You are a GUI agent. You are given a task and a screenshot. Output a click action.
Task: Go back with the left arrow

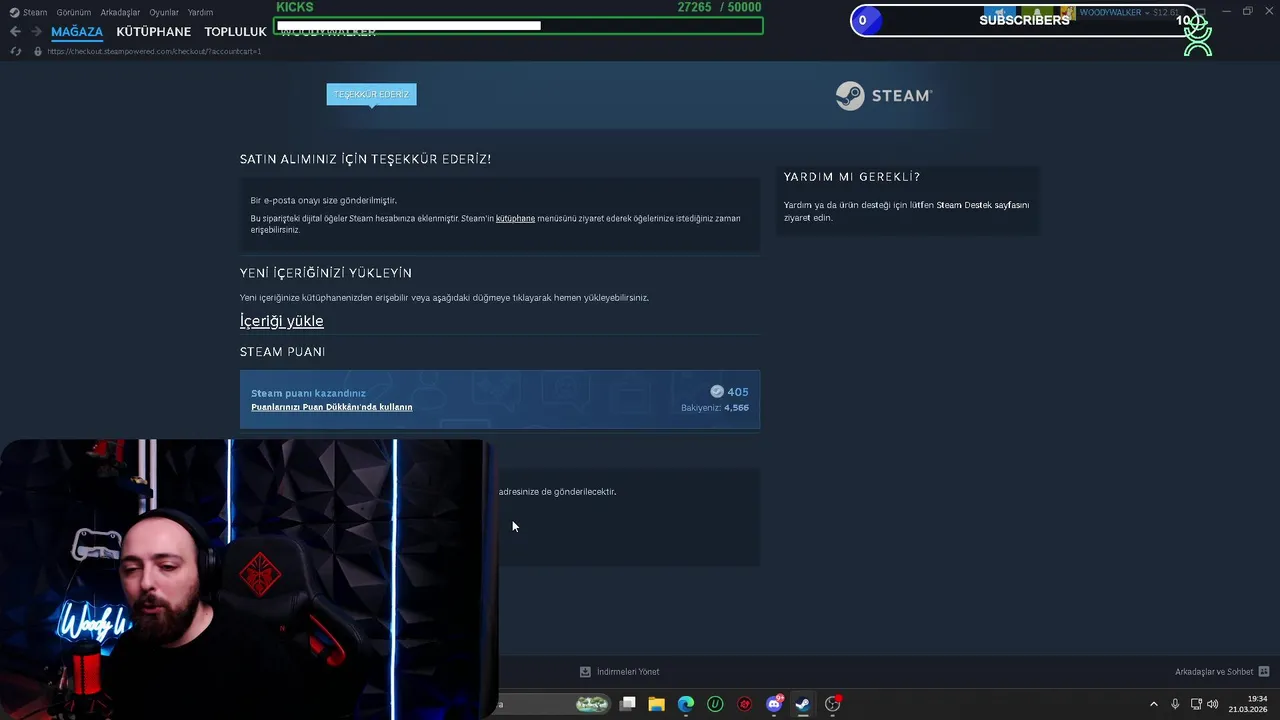pos(15,32)
